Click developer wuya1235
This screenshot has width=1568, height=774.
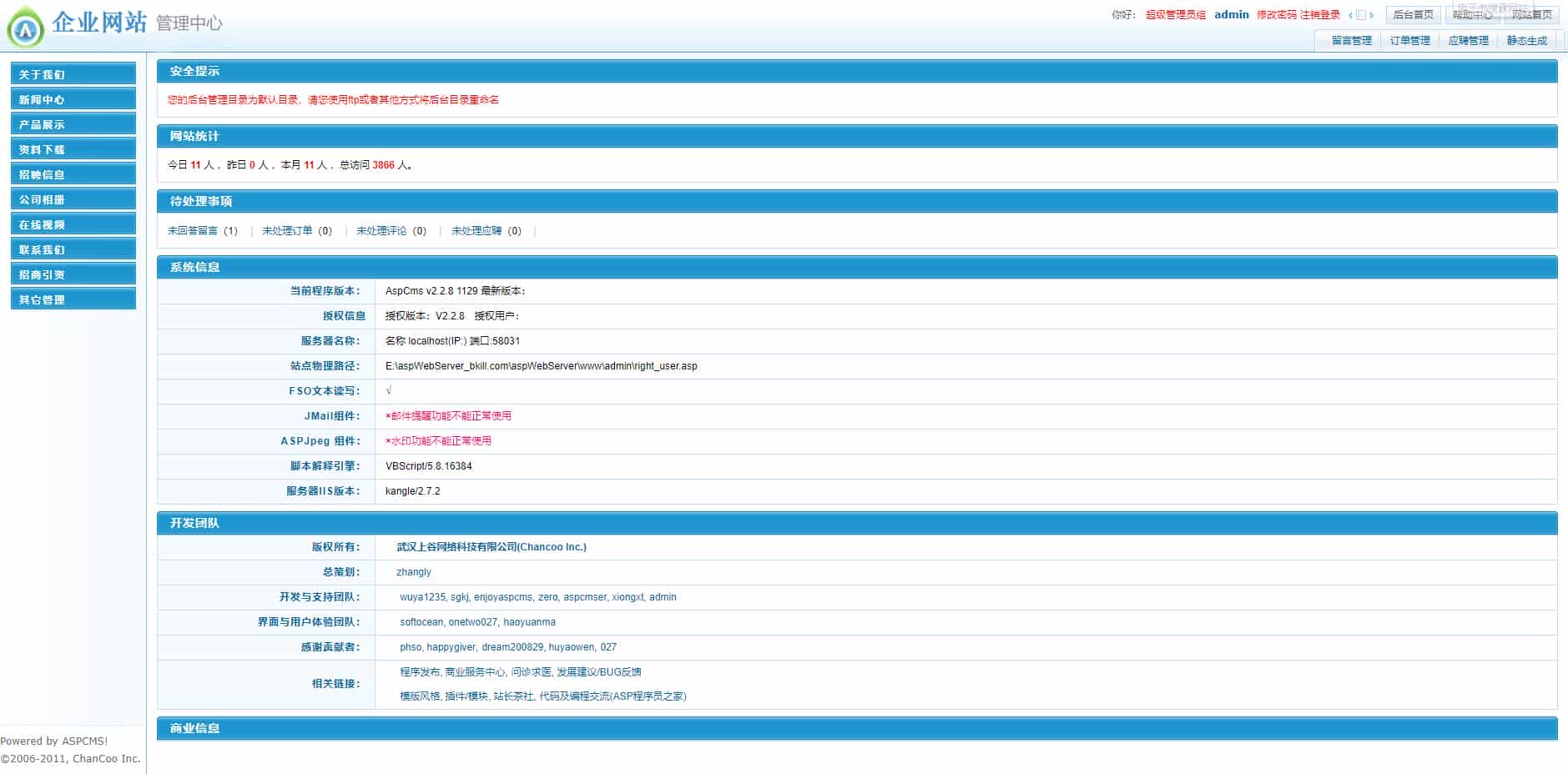click(422, 597)
